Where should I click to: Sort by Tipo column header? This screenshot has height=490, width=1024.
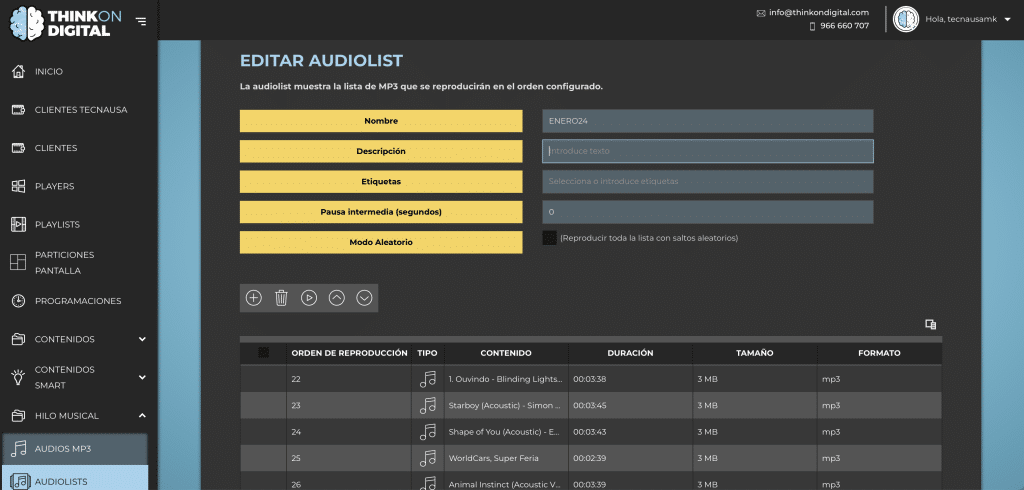428,353
